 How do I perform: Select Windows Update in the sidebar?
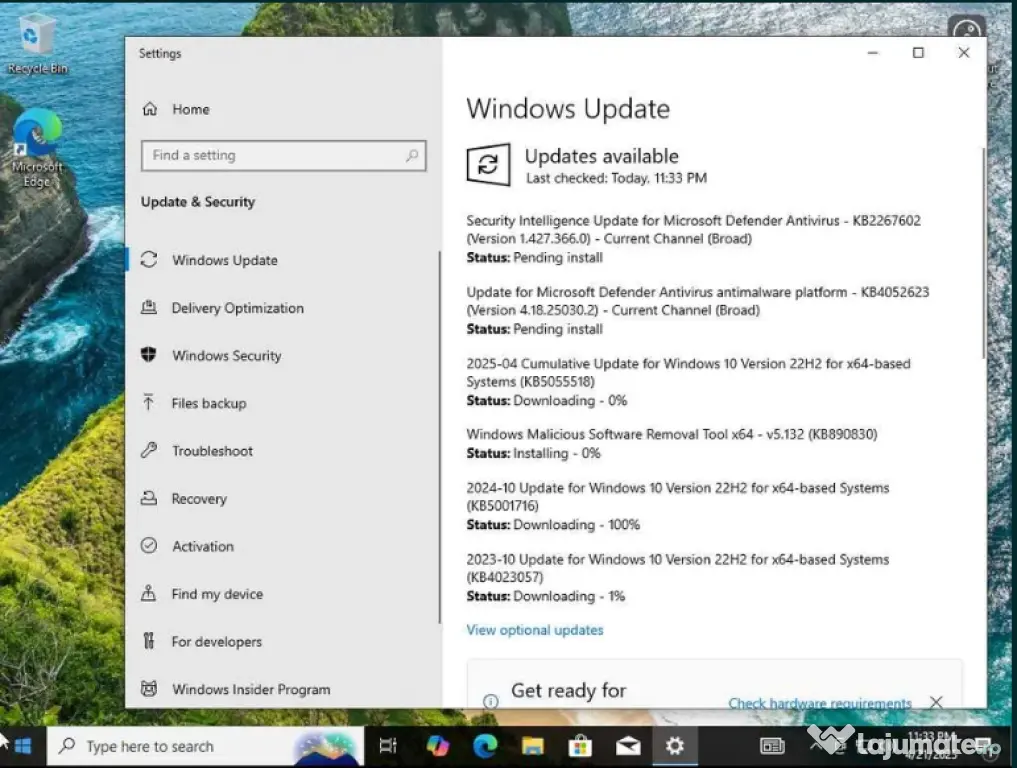point(224,261)
